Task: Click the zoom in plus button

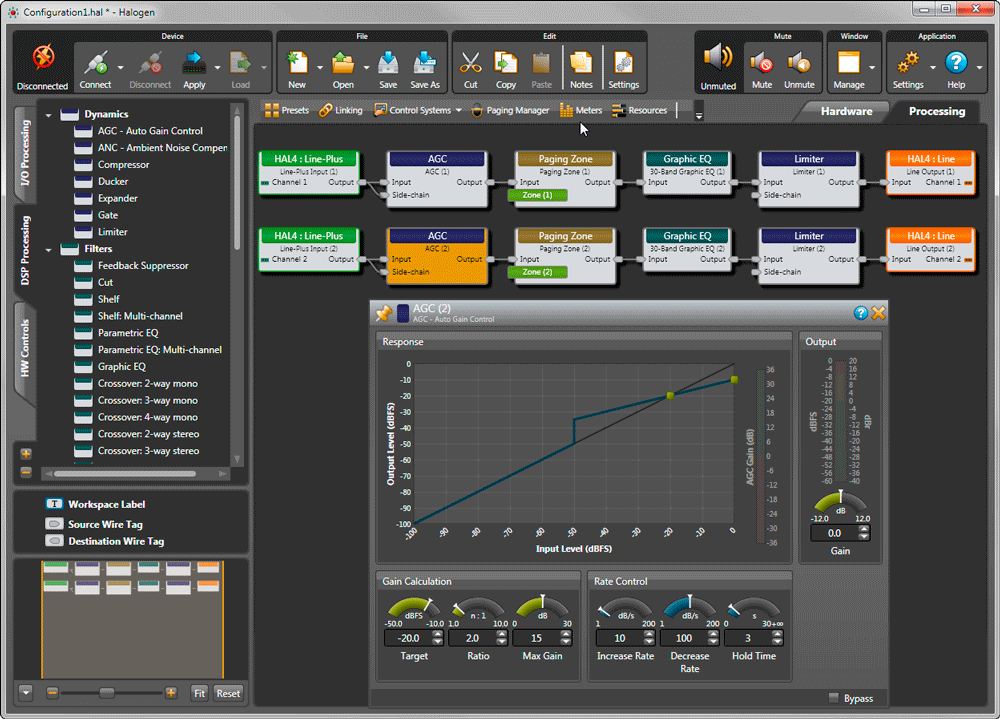Action: click(171, 693)
